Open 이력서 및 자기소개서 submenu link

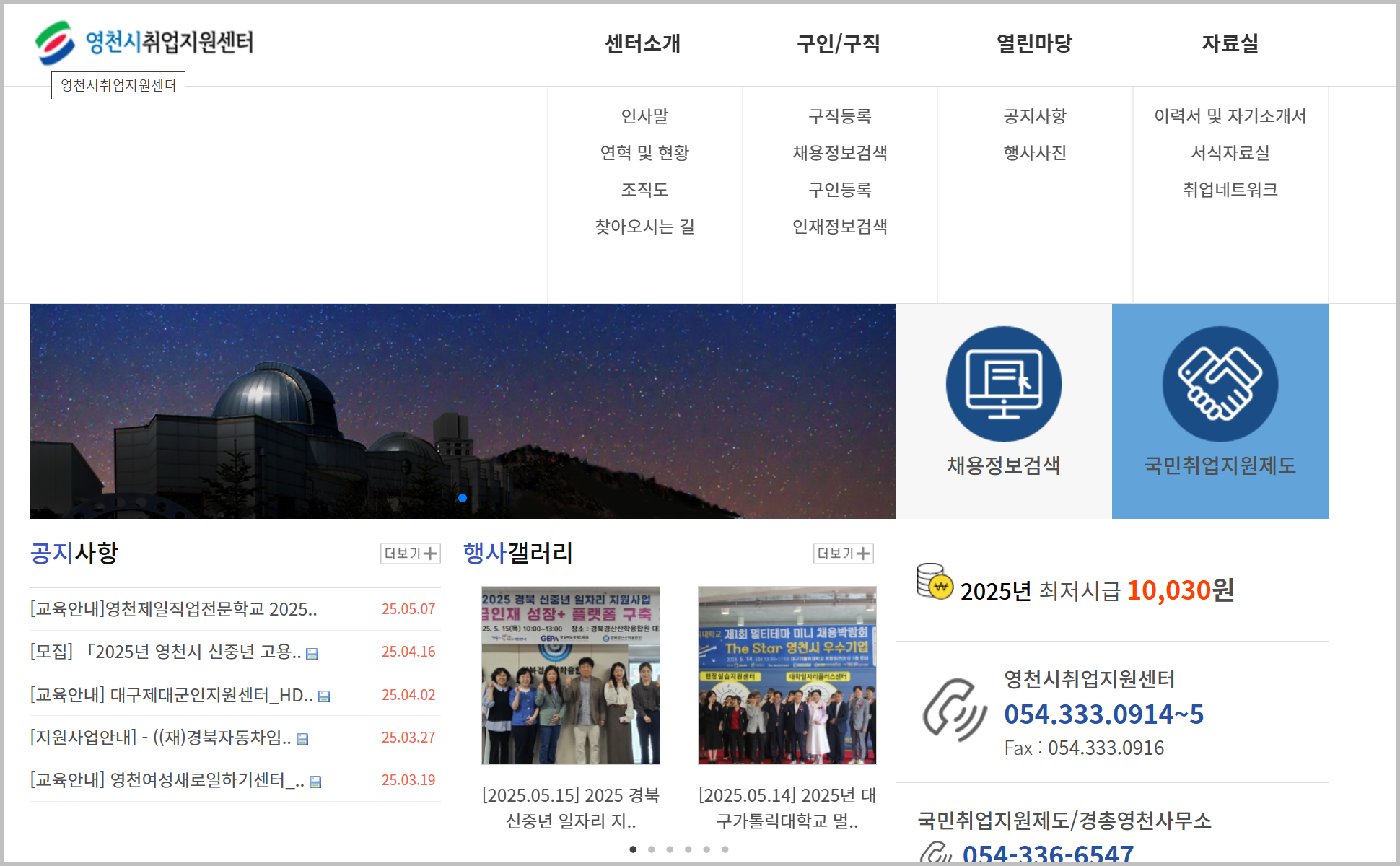tap(1230, 116)
